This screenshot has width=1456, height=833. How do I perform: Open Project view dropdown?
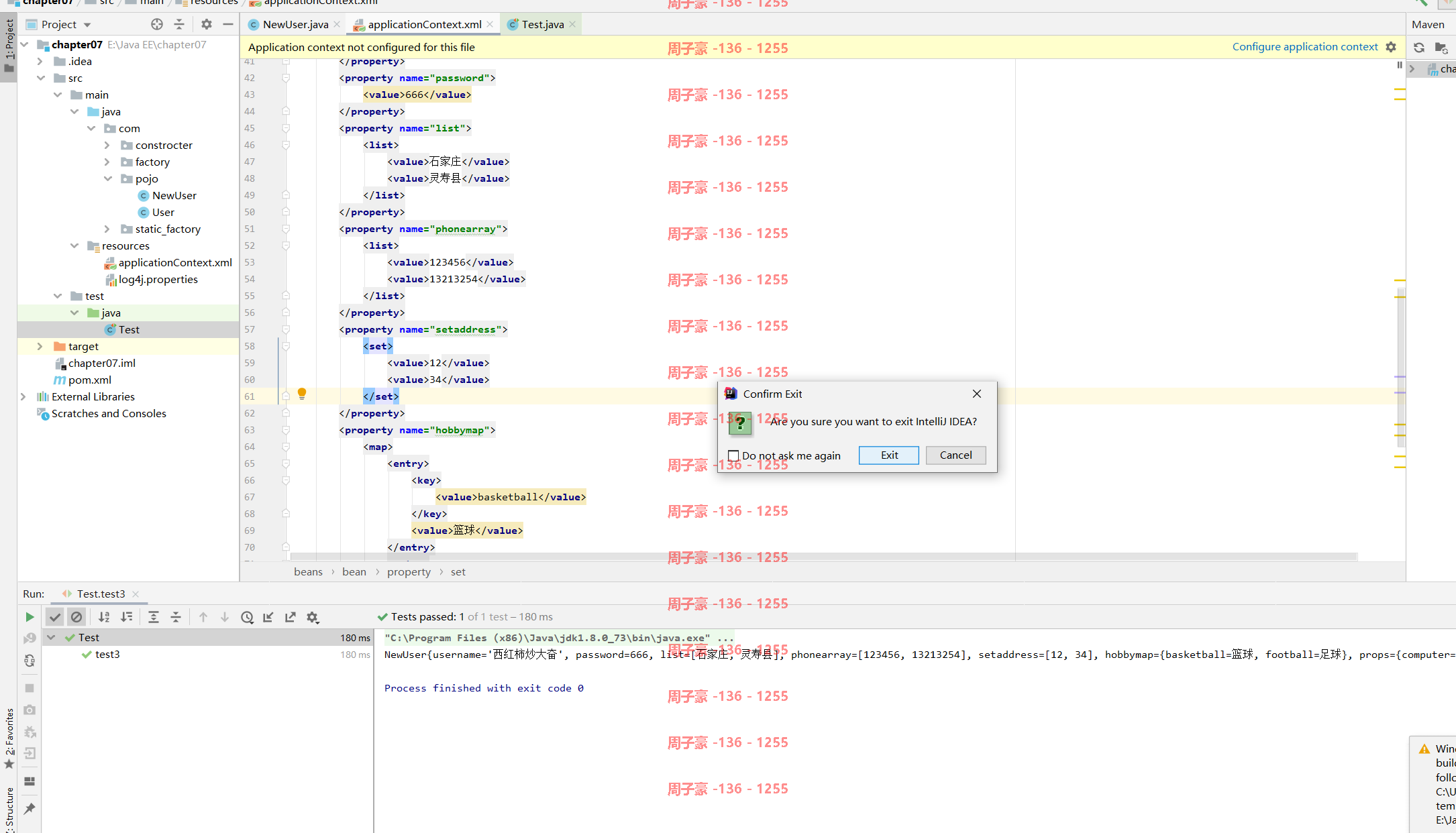pos(87,25)
